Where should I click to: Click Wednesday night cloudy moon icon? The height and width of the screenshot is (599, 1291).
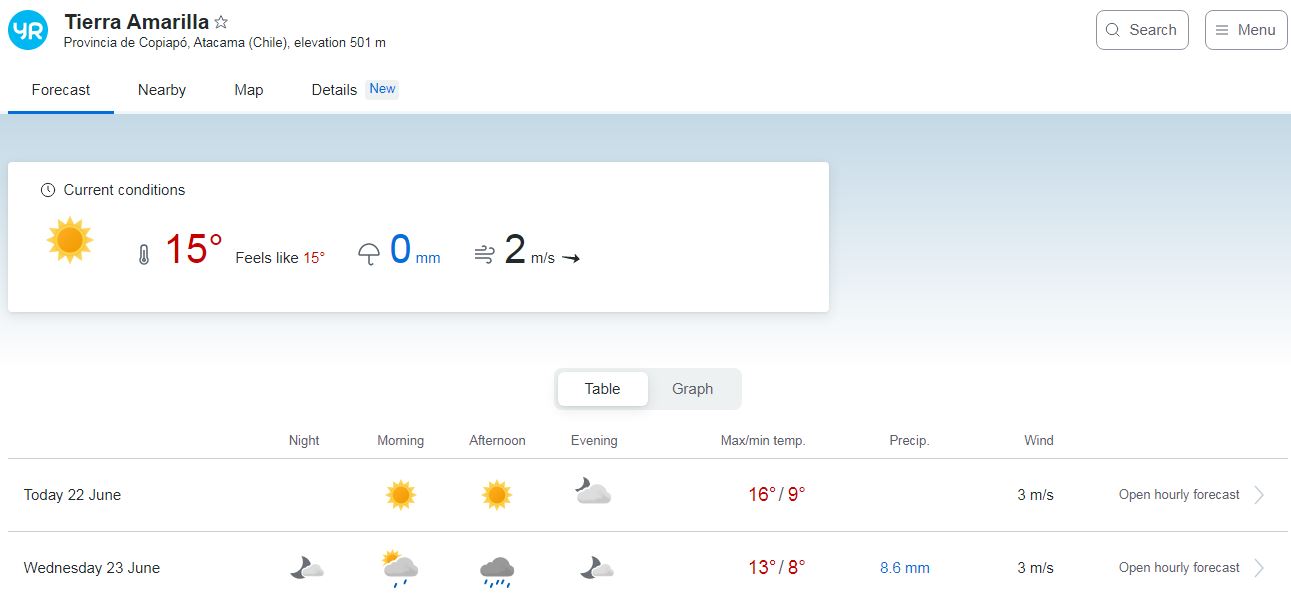[306, 568]
